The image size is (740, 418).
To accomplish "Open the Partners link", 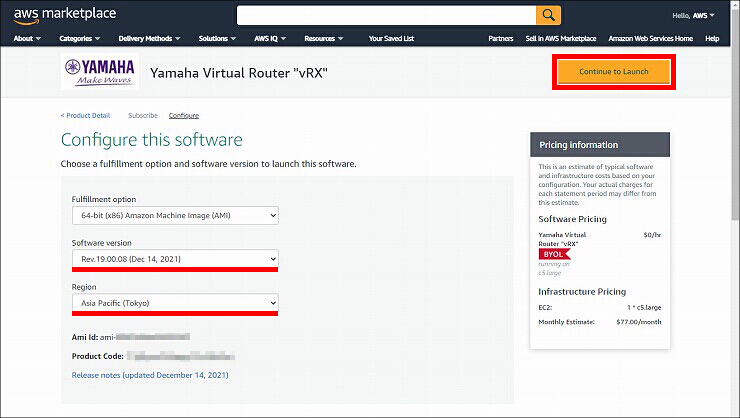I will pyautogui.click(x=501, y=39).
